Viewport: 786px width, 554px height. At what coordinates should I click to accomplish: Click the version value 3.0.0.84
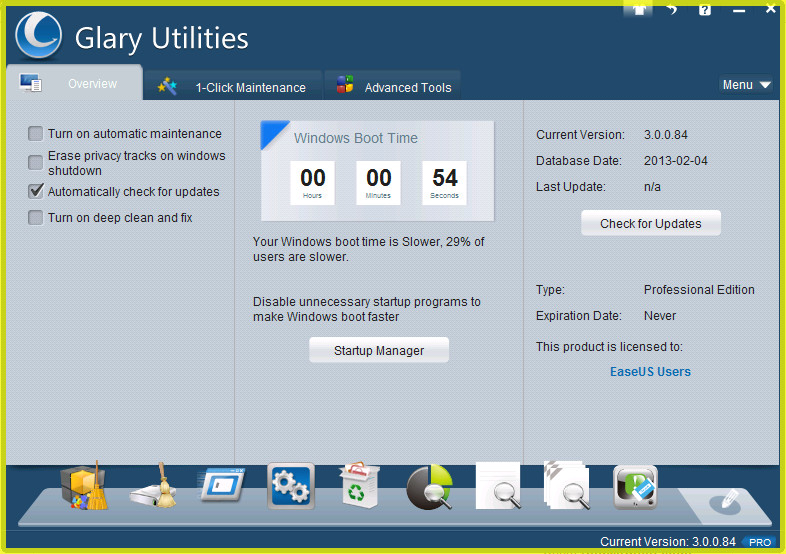click(666, 135)
